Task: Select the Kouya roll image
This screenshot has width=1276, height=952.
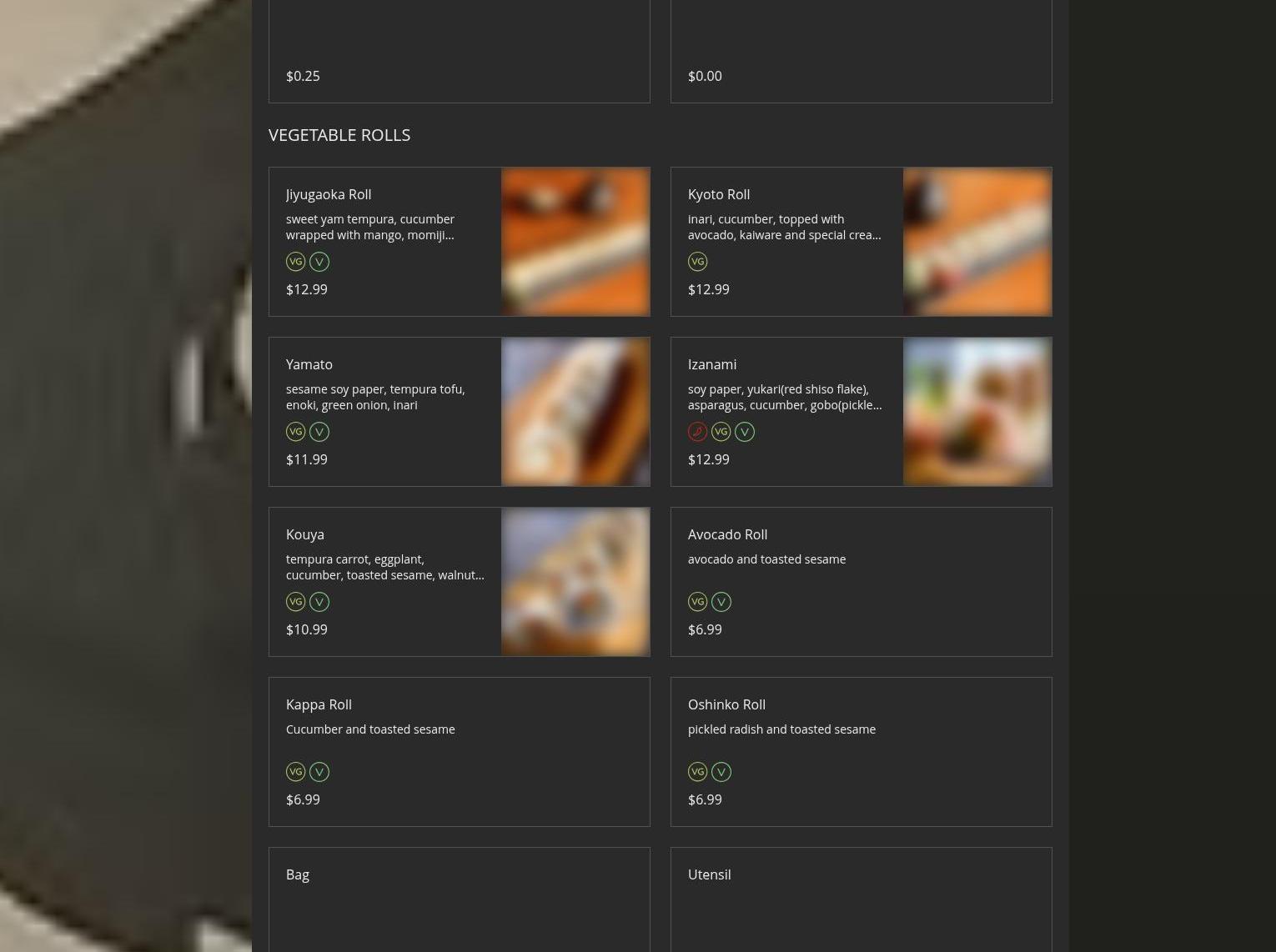Action: pos(575,582)
